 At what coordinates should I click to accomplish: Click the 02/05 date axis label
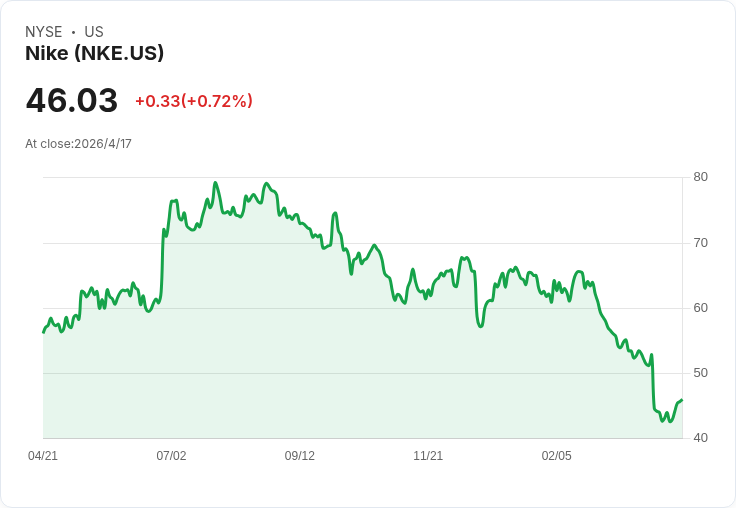tap(557, 456)
